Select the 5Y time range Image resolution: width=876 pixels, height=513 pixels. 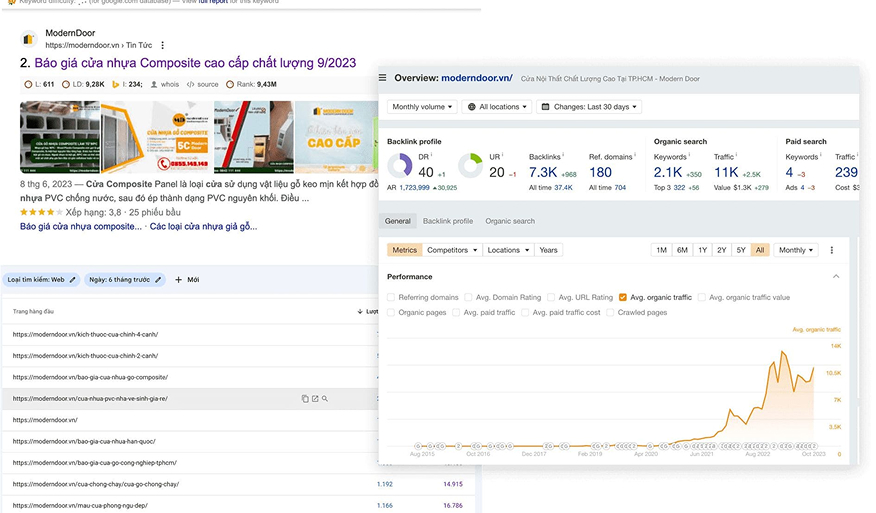741,250
